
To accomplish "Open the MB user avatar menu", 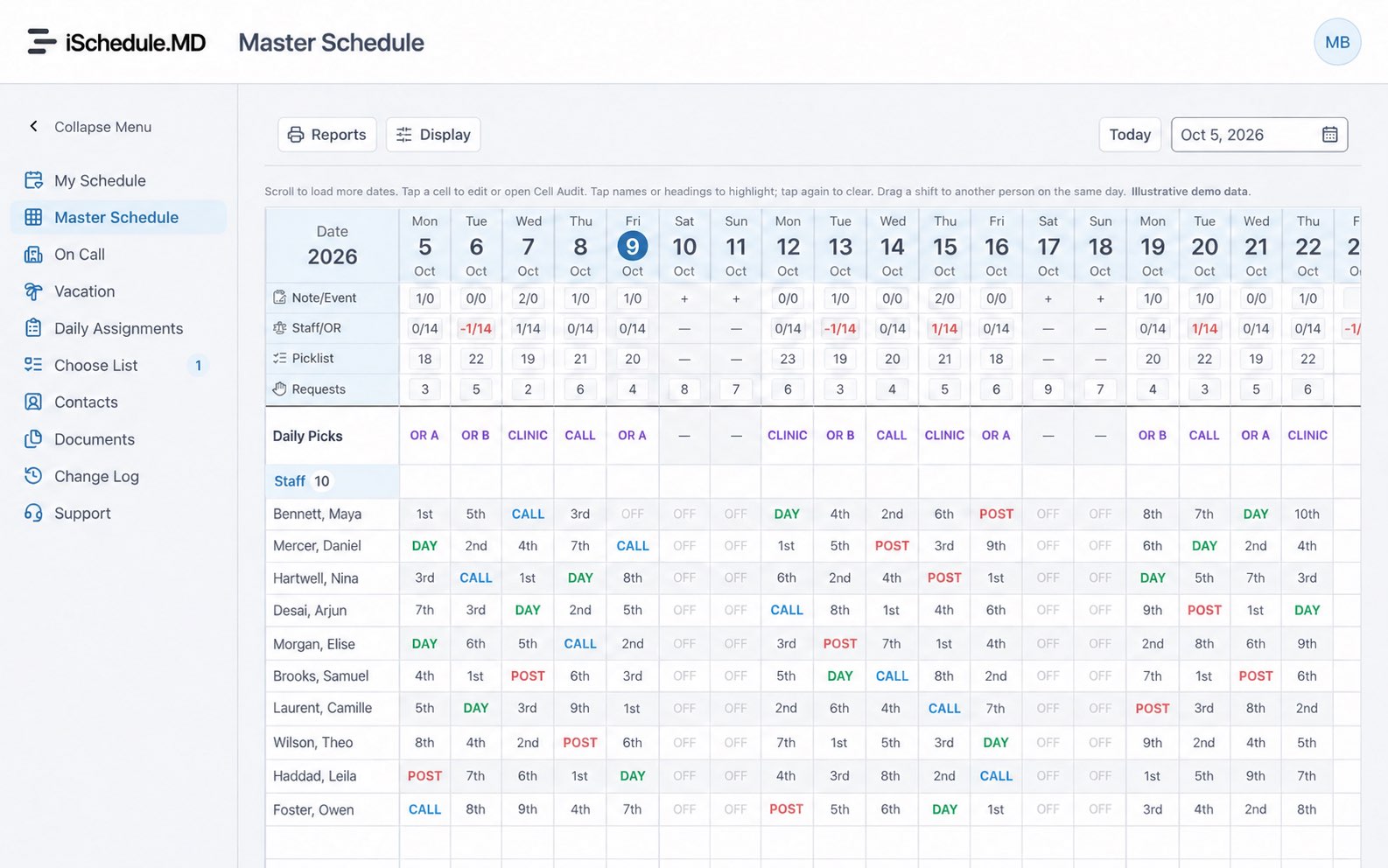I will pos(1337,42).
